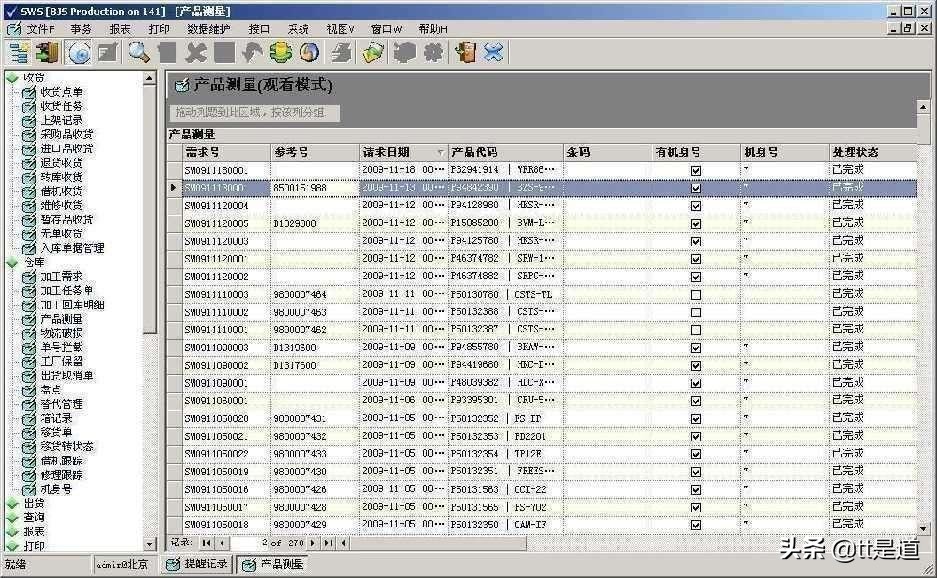Click the icon beside 移货单 in tree
This screenshot has width=937, height=578.
[x=29, y=432]
